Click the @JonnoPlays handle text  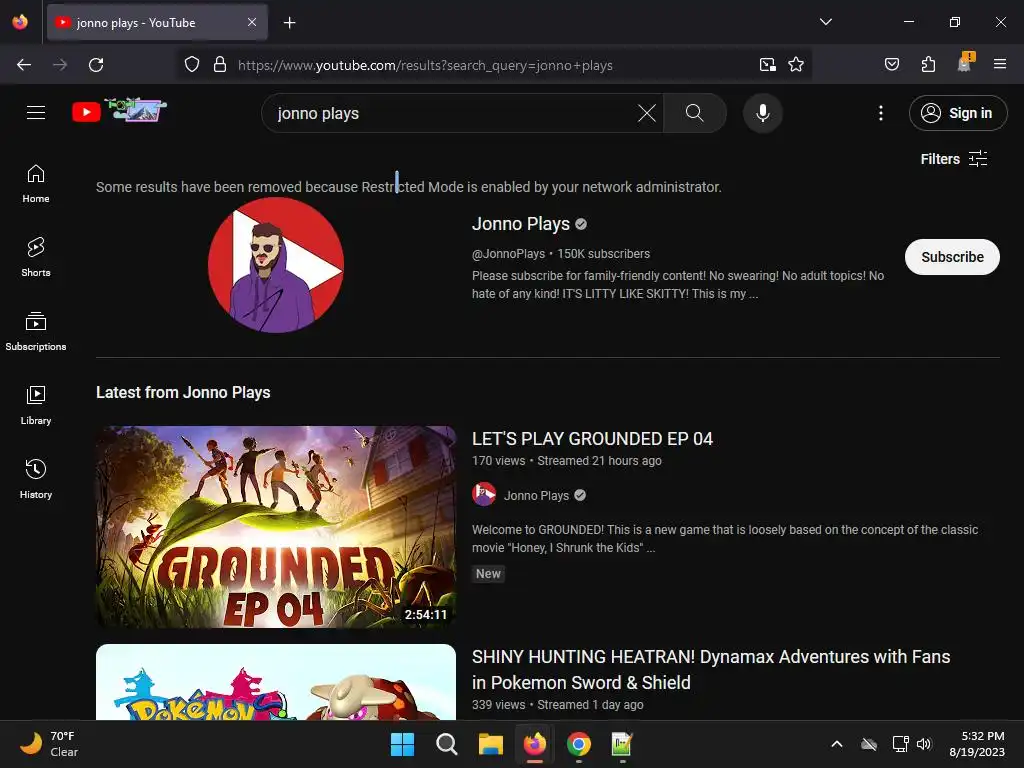click(x=508, y=254)
